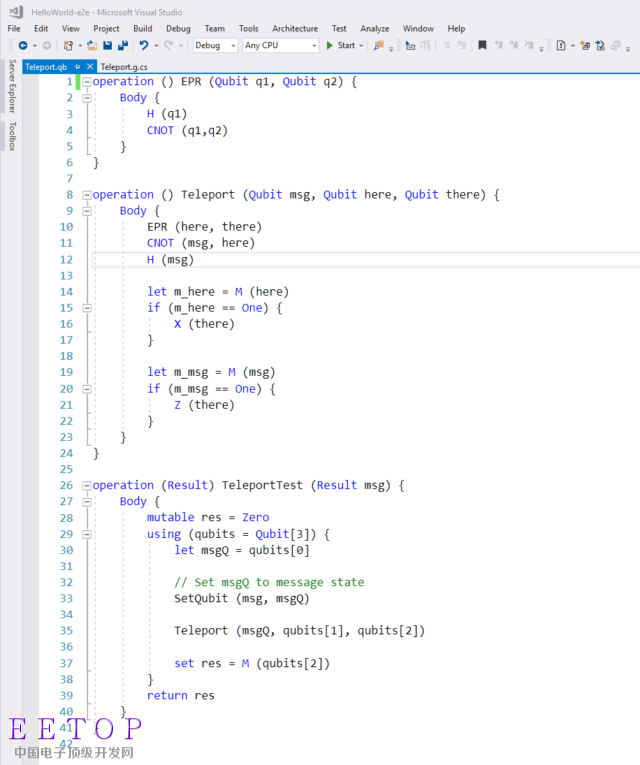Viewport: 640px width, 765px height.
Task: Open the Undo history dropdown arrow
Action: 156,46
